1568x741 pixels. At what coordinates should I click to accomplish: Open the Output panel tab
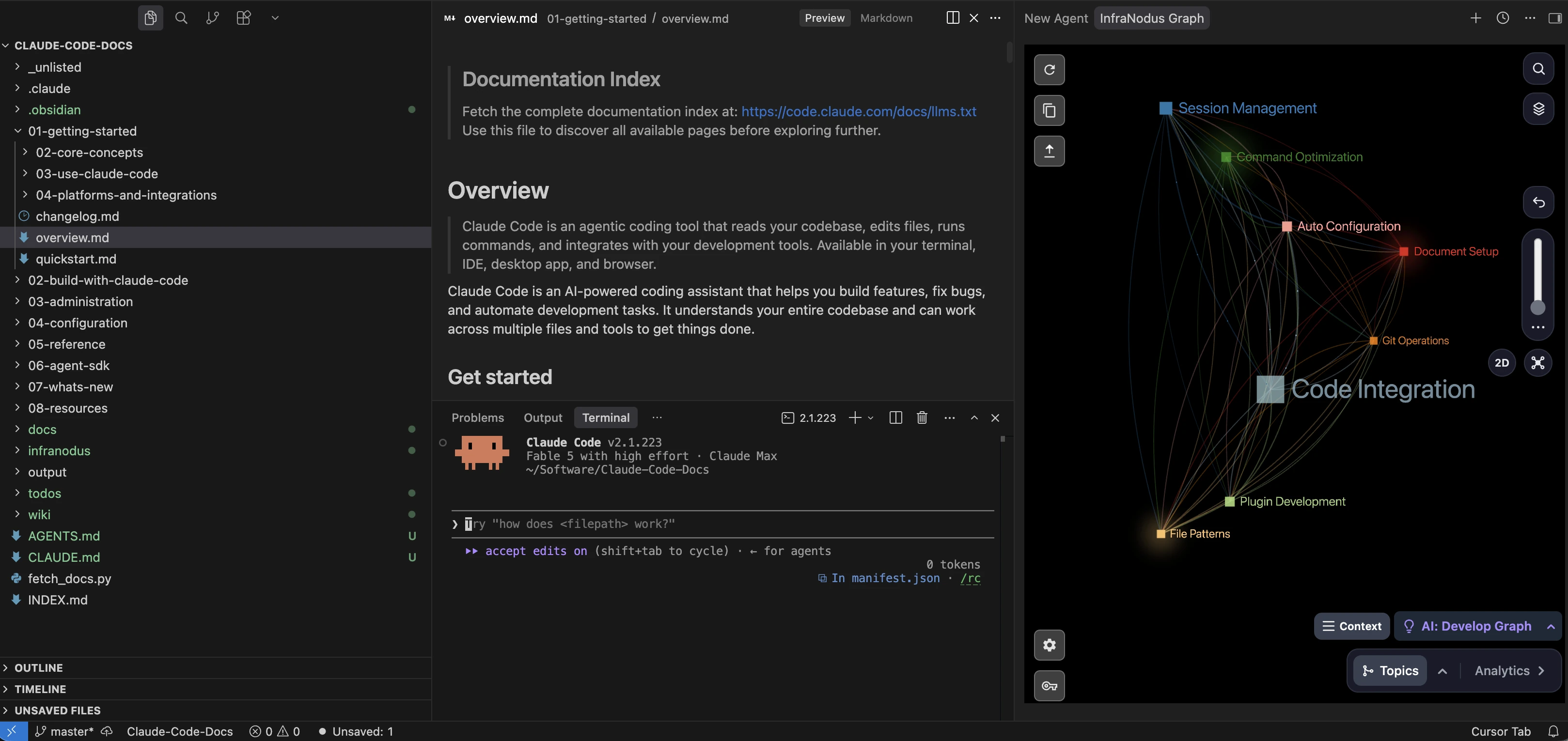[543, 417]
